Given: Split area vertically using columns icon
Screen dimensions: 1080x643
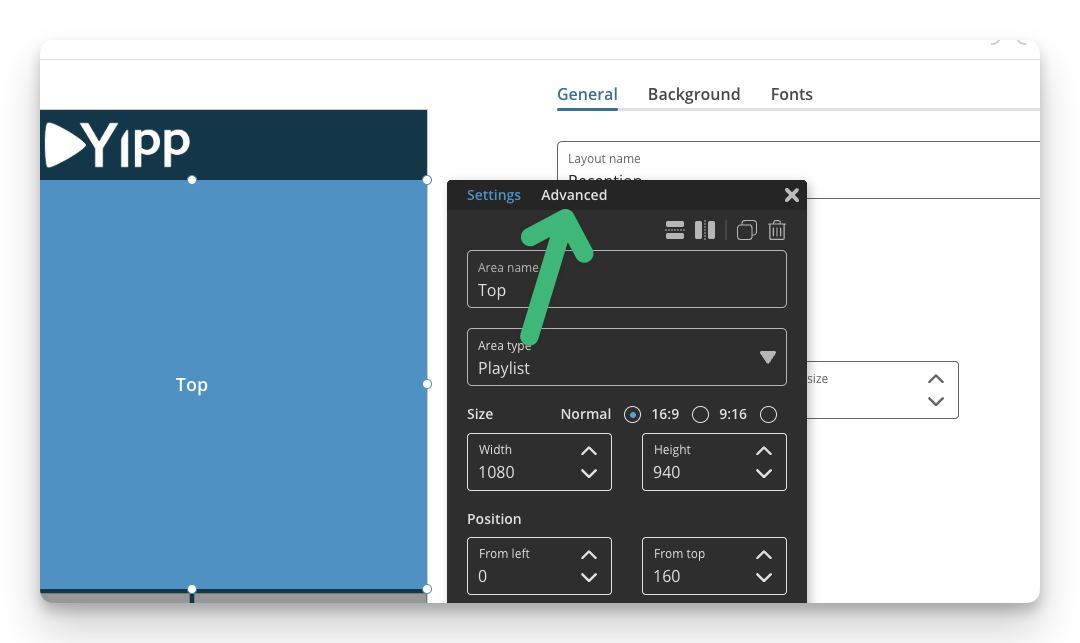Looking at the screenshot, I should [705, 230].
